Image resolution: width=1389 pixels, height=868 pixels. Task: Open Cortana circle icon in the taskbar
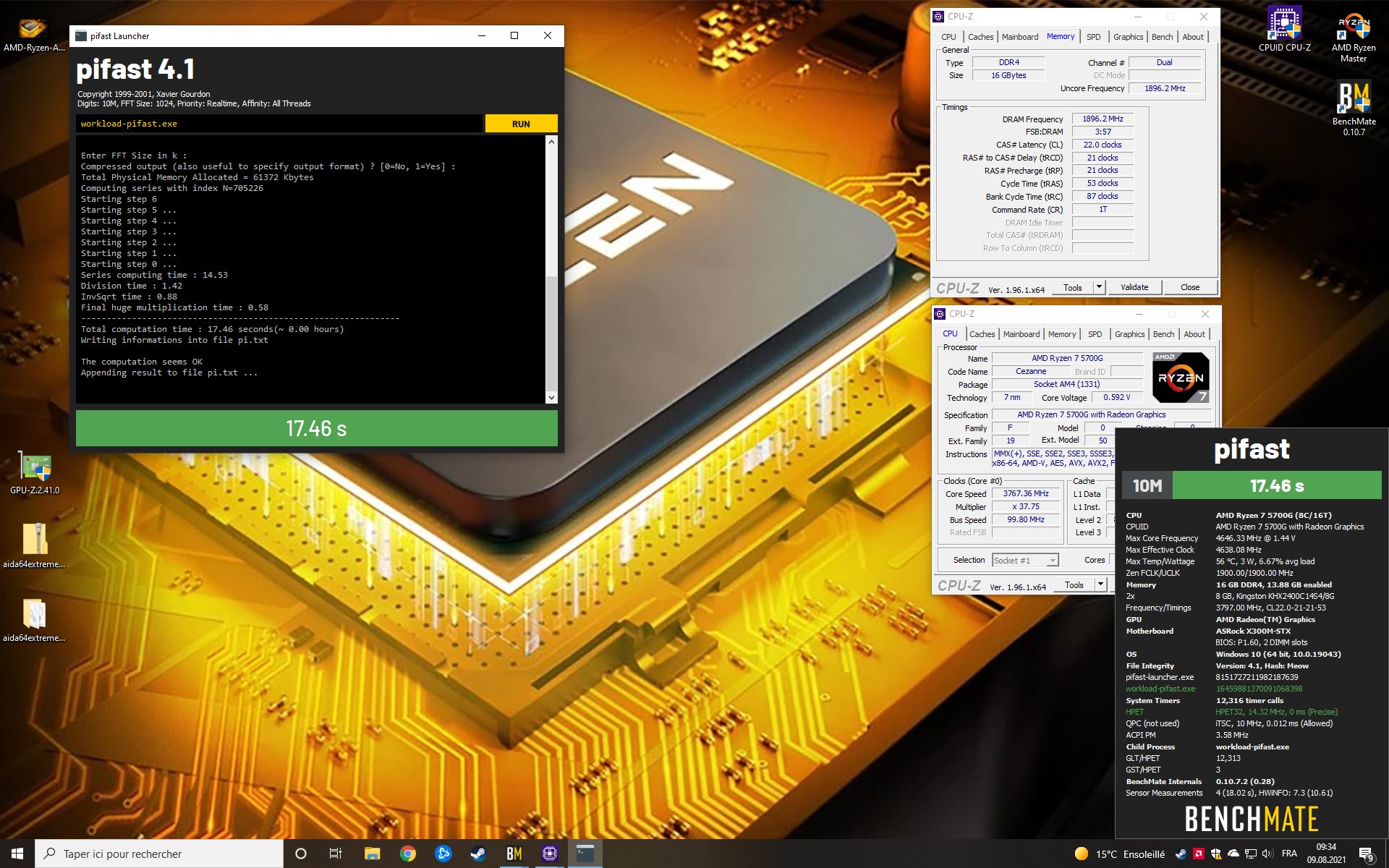[301, 854]
